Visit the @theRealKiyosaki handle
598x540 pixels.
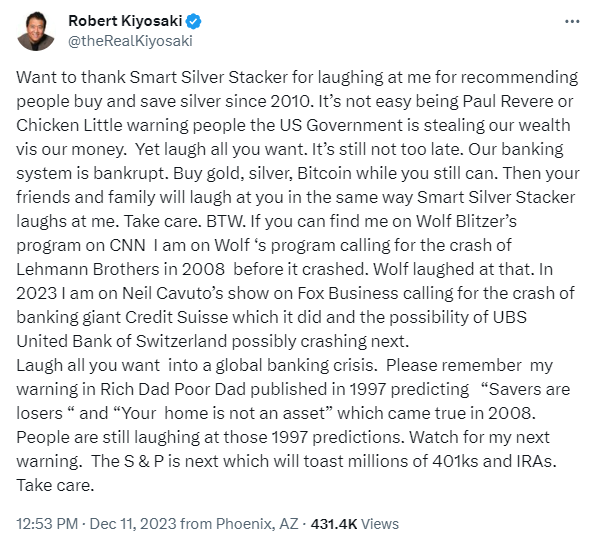click(130, 41)
